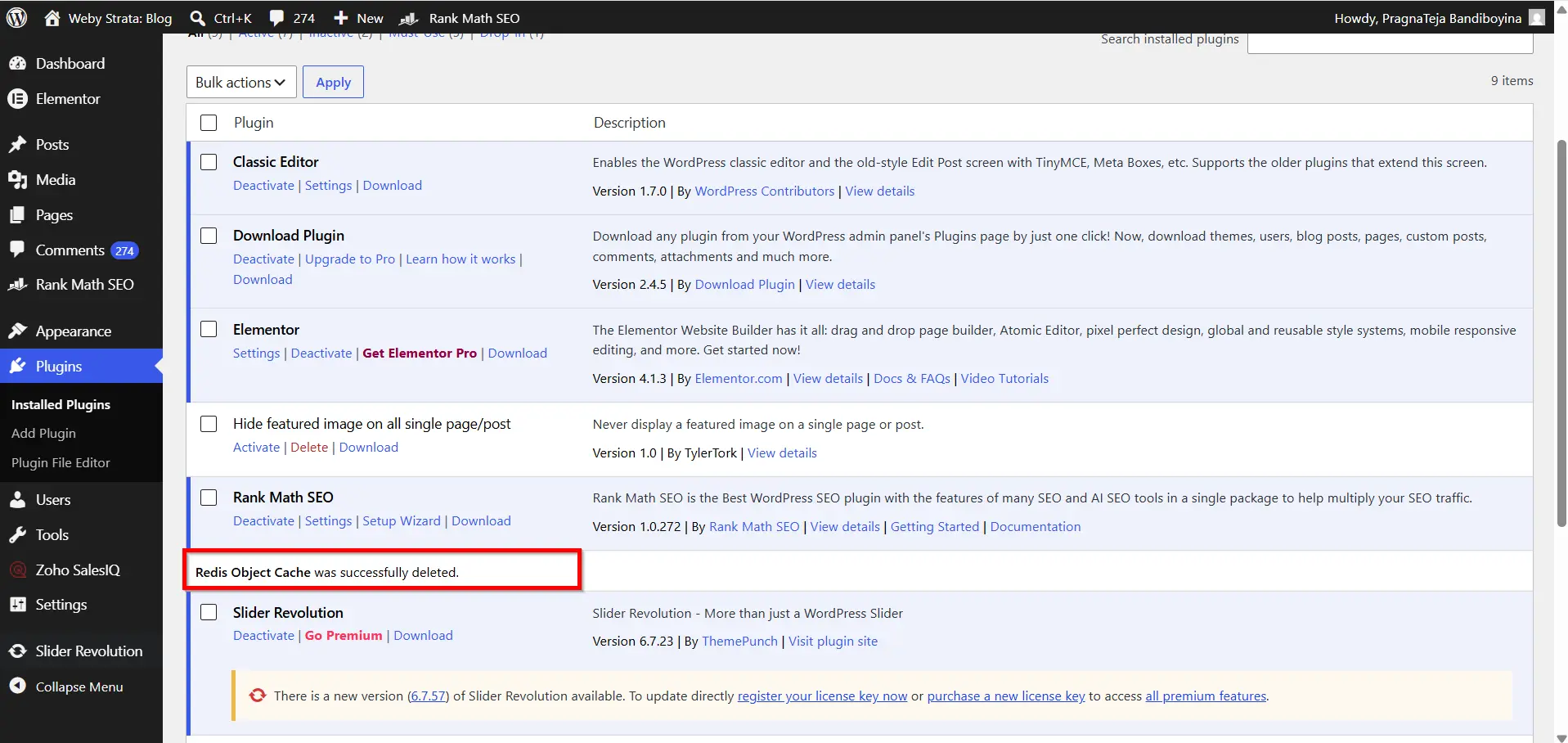
Task: Click the update icon in Slider Revolution notice
Action: click(x=258, y=696)
